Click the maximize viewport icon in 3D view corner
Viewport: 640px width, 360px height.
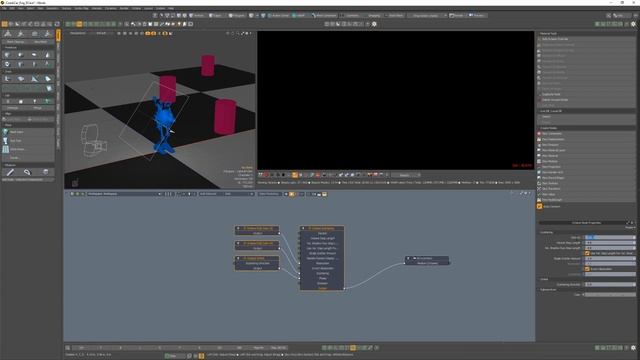click(242, 33)
